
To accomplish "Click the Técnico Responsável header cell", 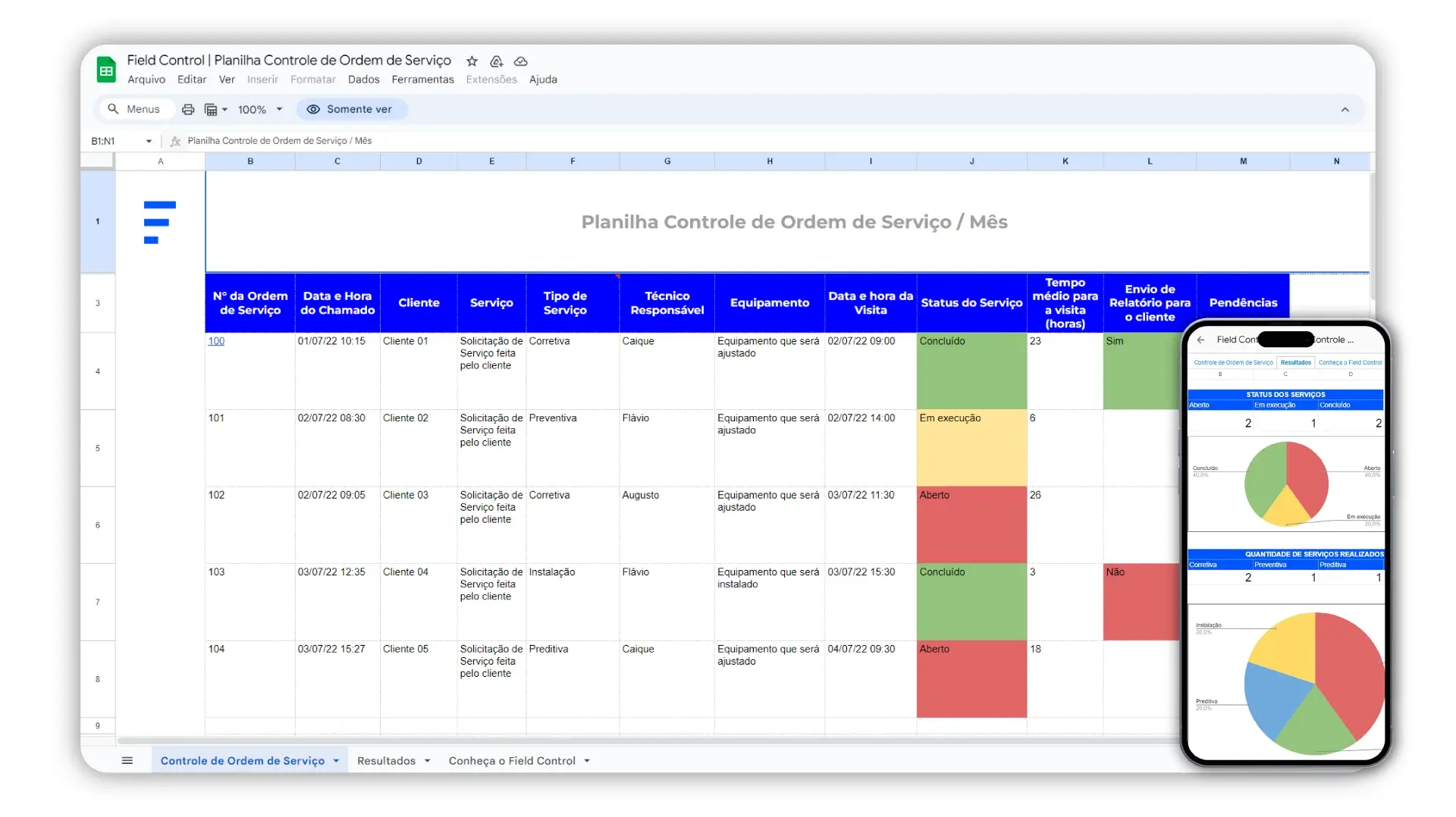I will [667, 302].
